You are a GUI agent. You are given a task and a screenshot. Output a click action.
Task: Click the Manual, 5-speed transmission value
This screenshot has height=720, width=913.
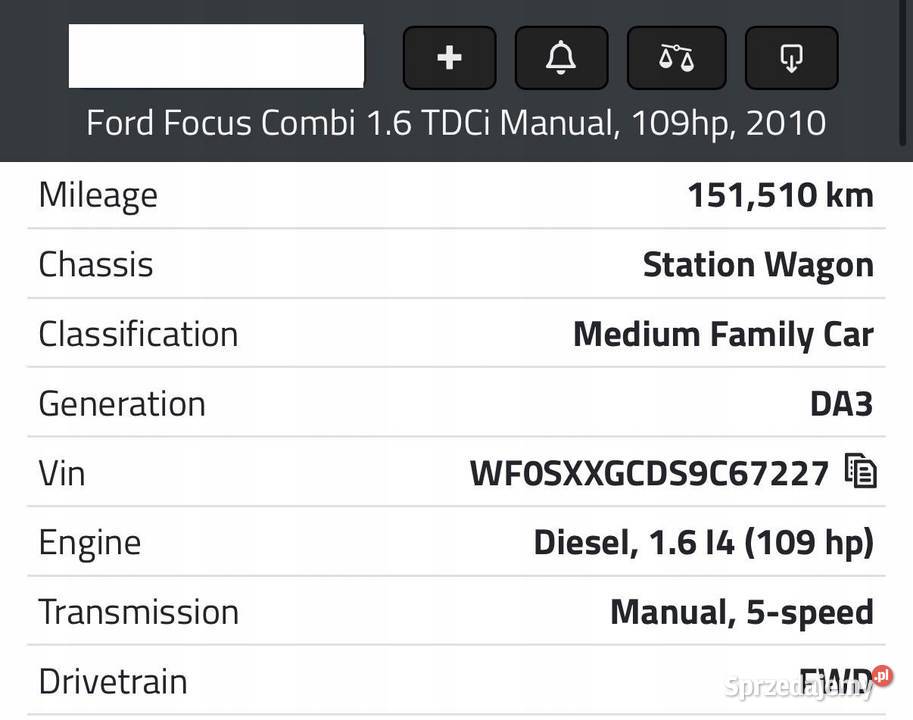(x=742, y=612)
